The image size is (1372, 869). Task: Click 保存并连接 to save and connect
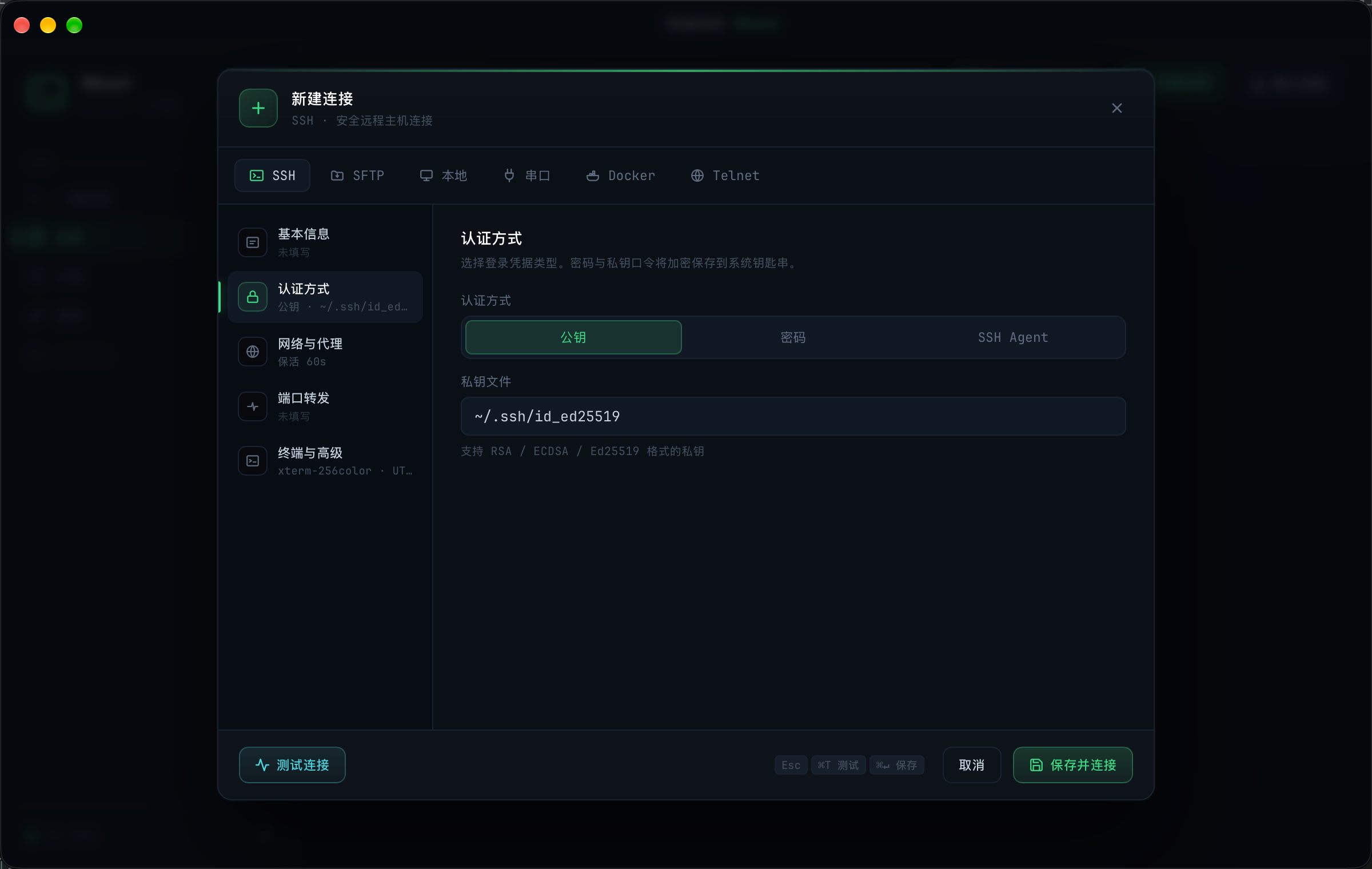point(1073,765)
